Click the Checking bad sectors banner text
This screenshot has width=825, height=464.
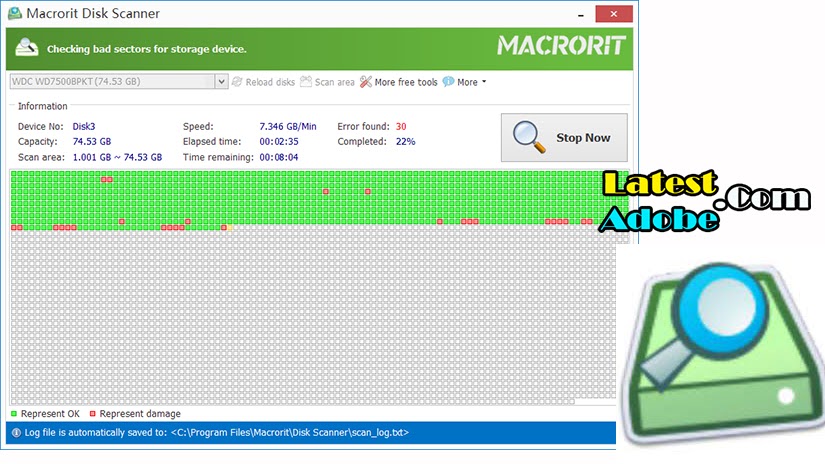(147, 49)
